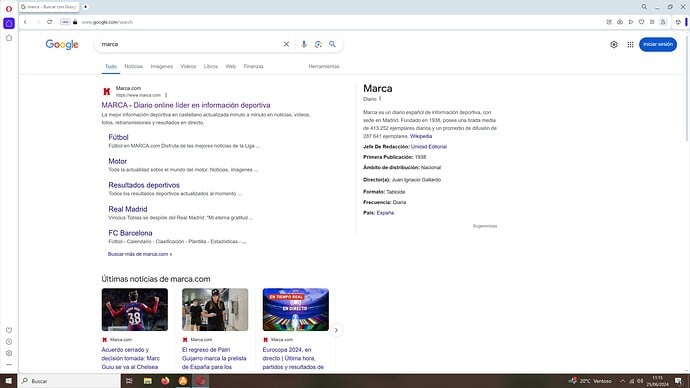Search by image with Google Lens icon
This screenshot has height=388, width=690.
point(318,44)
